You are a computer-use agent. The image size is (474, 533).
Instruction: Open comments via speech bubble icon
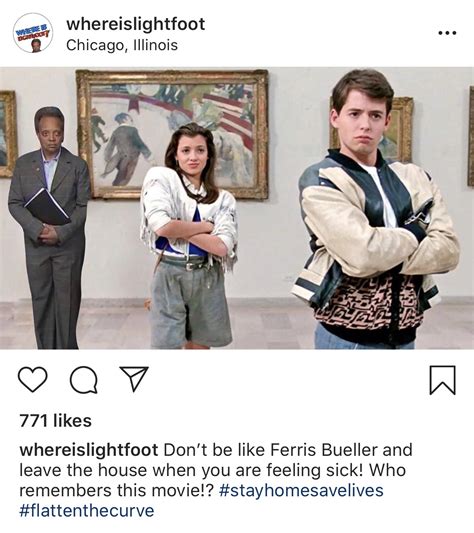coord(84,380)
